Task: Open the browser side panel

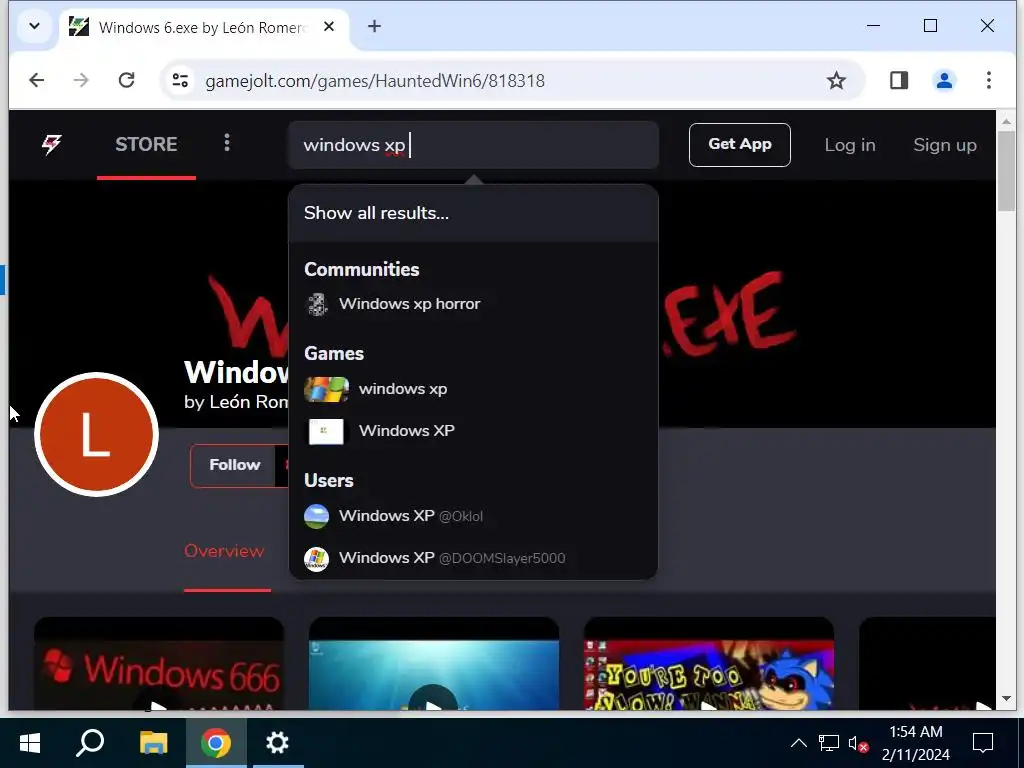Action: coord(899,80)
